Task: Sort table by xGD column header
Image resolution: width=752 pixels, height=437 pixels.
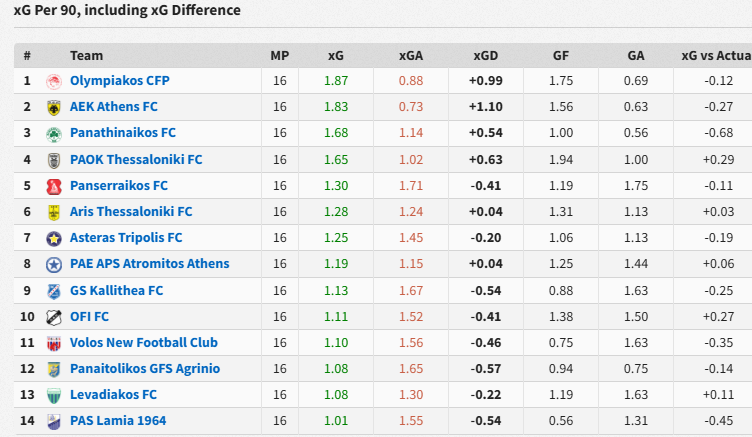Action: click(486, 56)
